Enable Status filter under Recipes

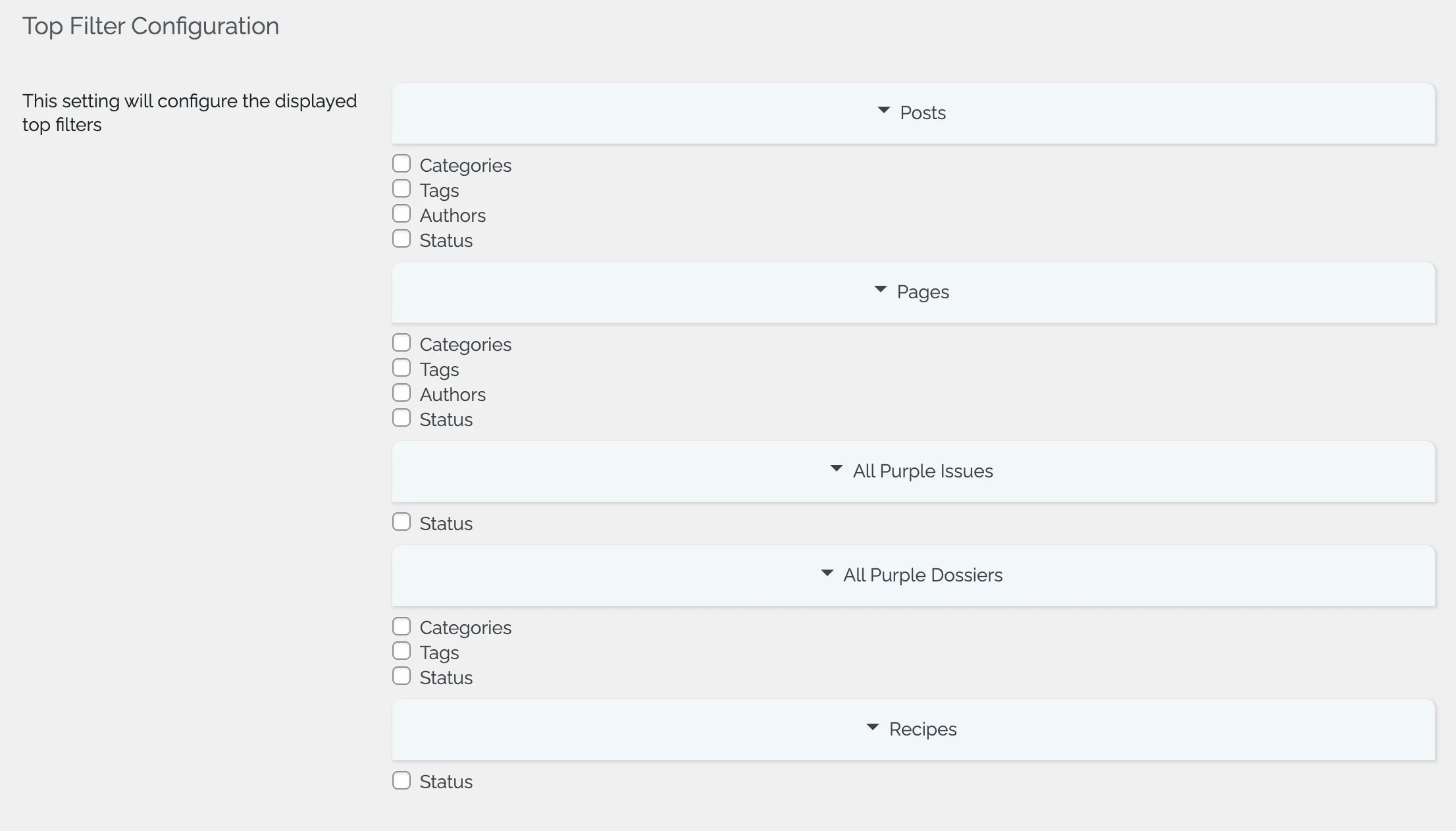tap(402, 780)
